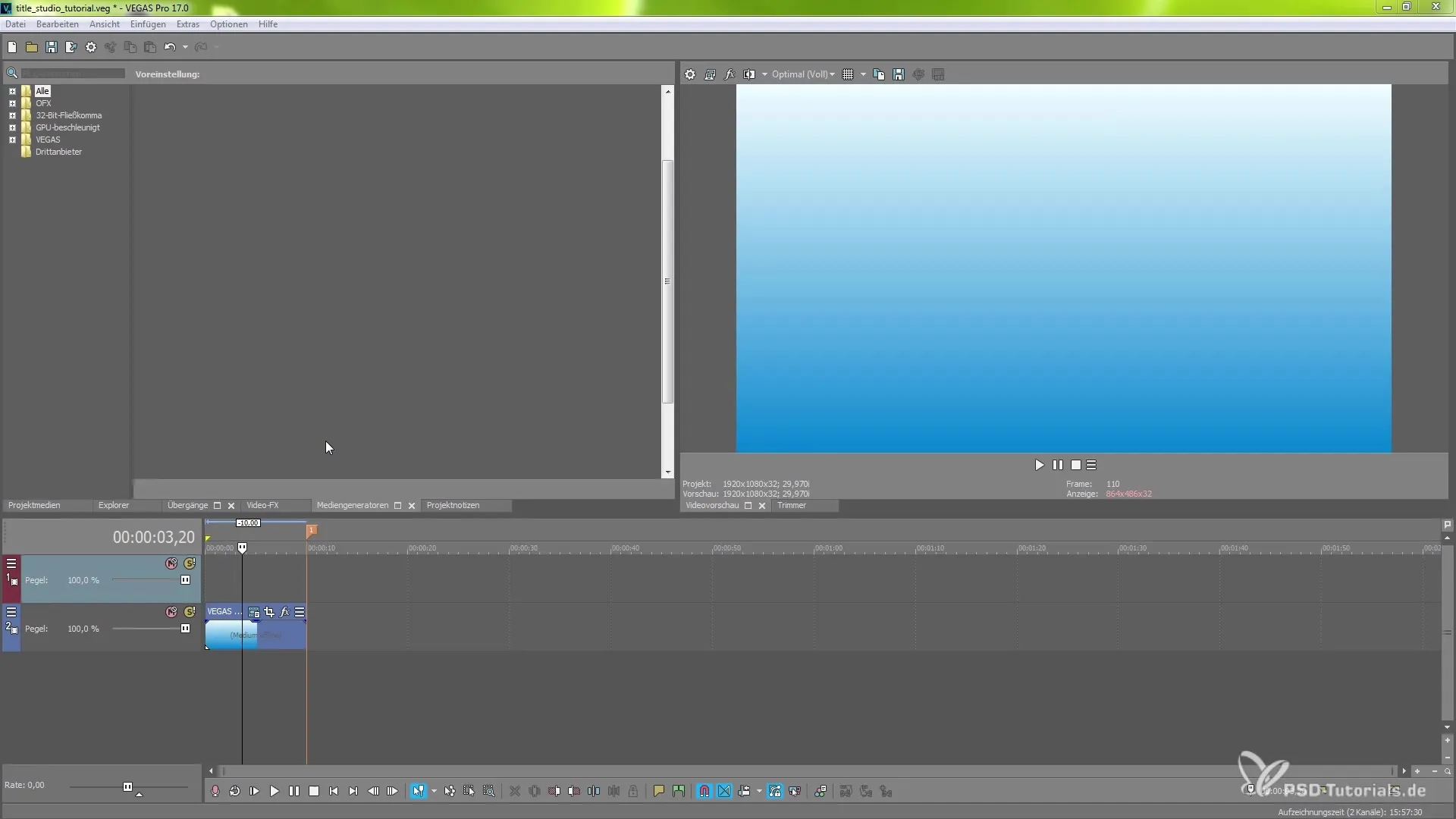1456x819 pixels.
Task: Toggle the split screen view button
Action: [x=749, y=74]
